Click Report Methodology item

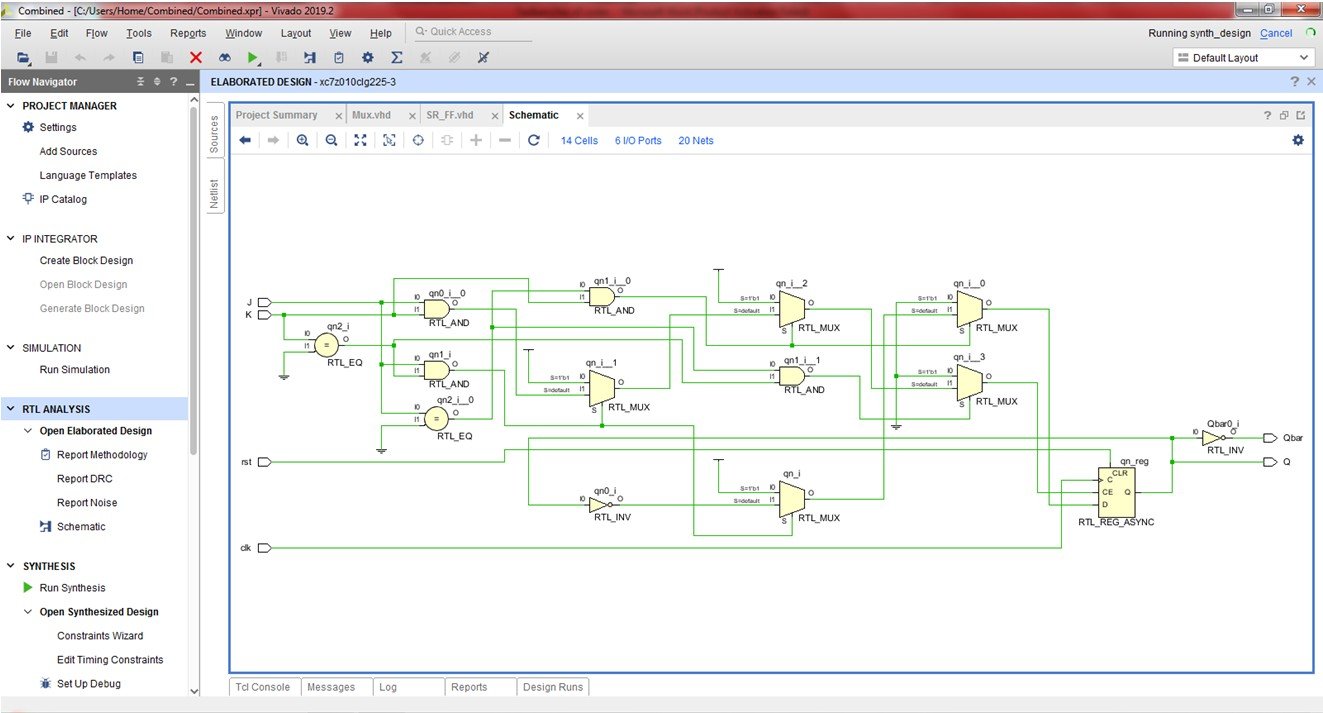[x=102, y=455]
